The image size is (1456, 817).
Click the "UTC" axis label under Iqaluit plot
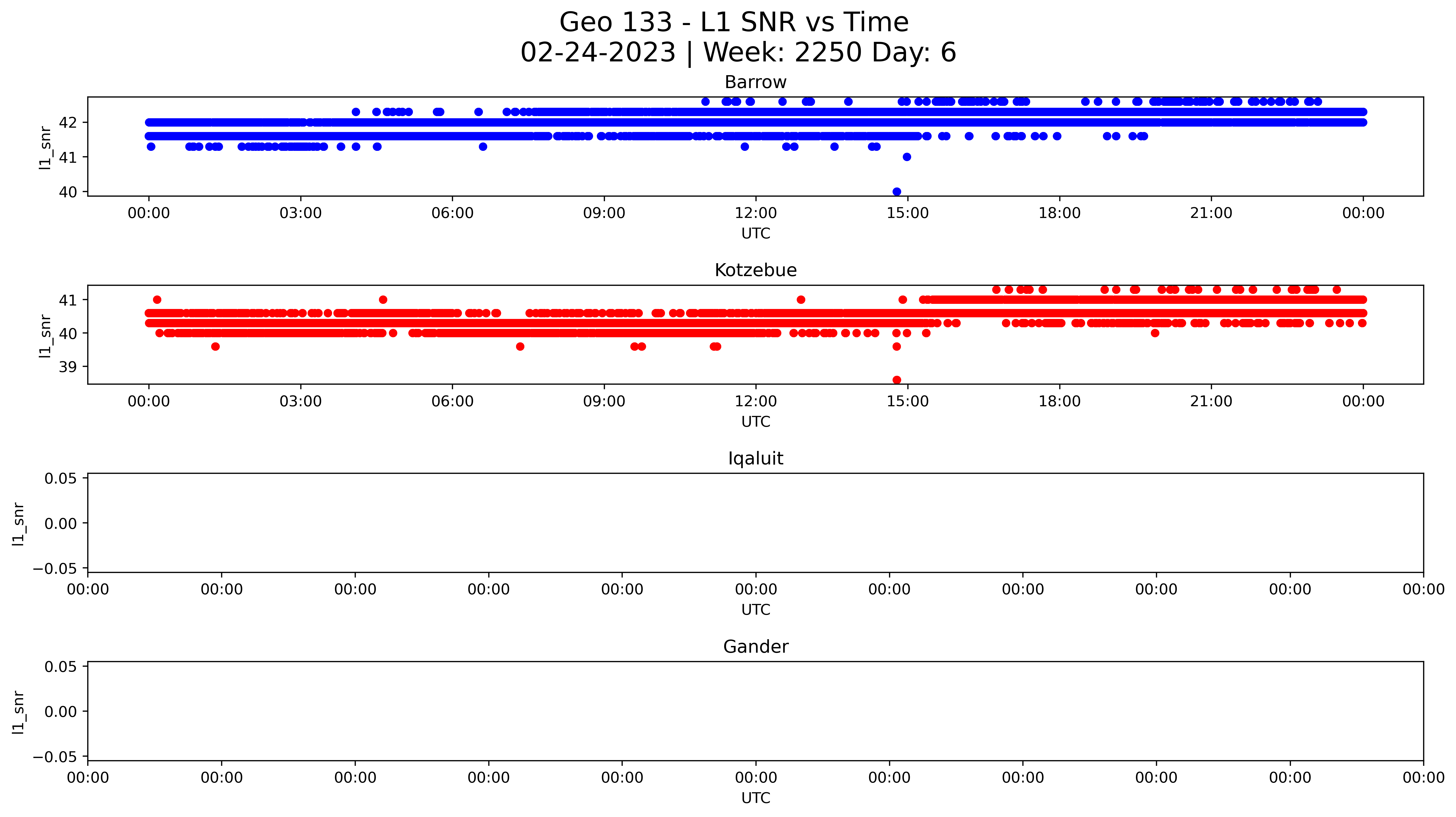click(756, 610)
